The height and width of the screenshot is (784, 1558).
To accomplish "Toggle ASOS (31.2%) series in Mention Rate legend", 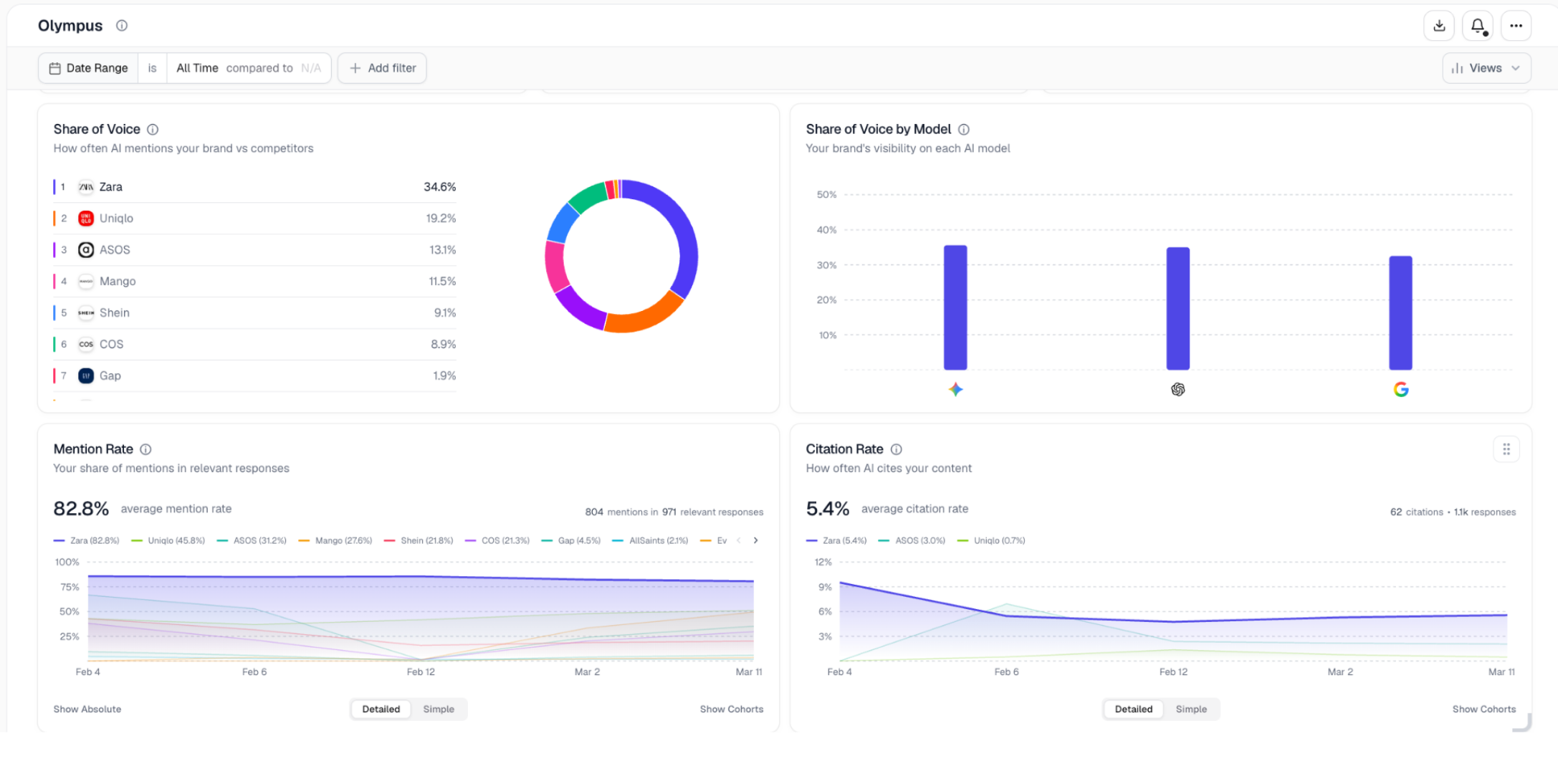I will pyautogui.click(x=252, y=541).
